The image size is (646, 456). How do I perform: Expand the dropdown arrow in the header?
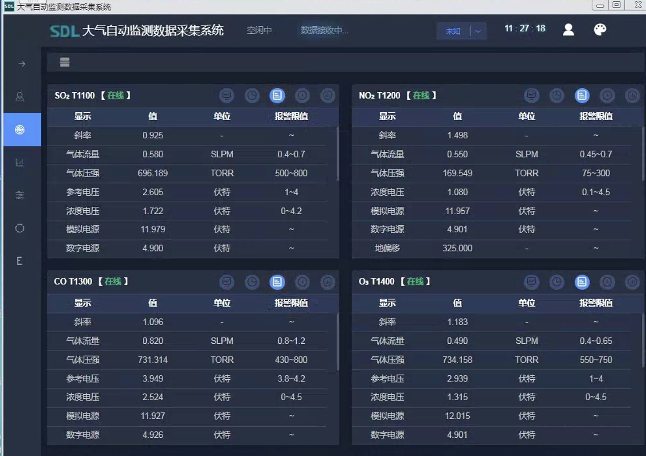pos(478,30)
